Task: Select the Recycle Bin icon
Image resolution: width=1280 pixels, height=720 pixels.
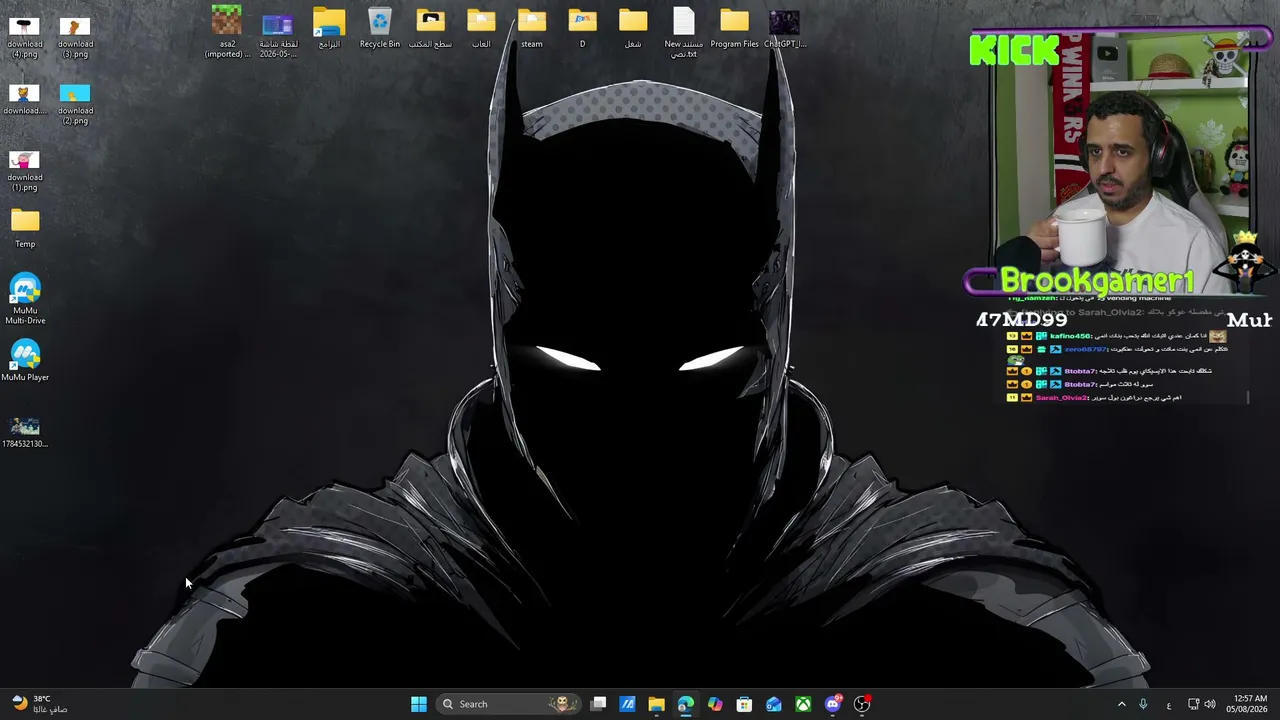Action: click(380, 28)
